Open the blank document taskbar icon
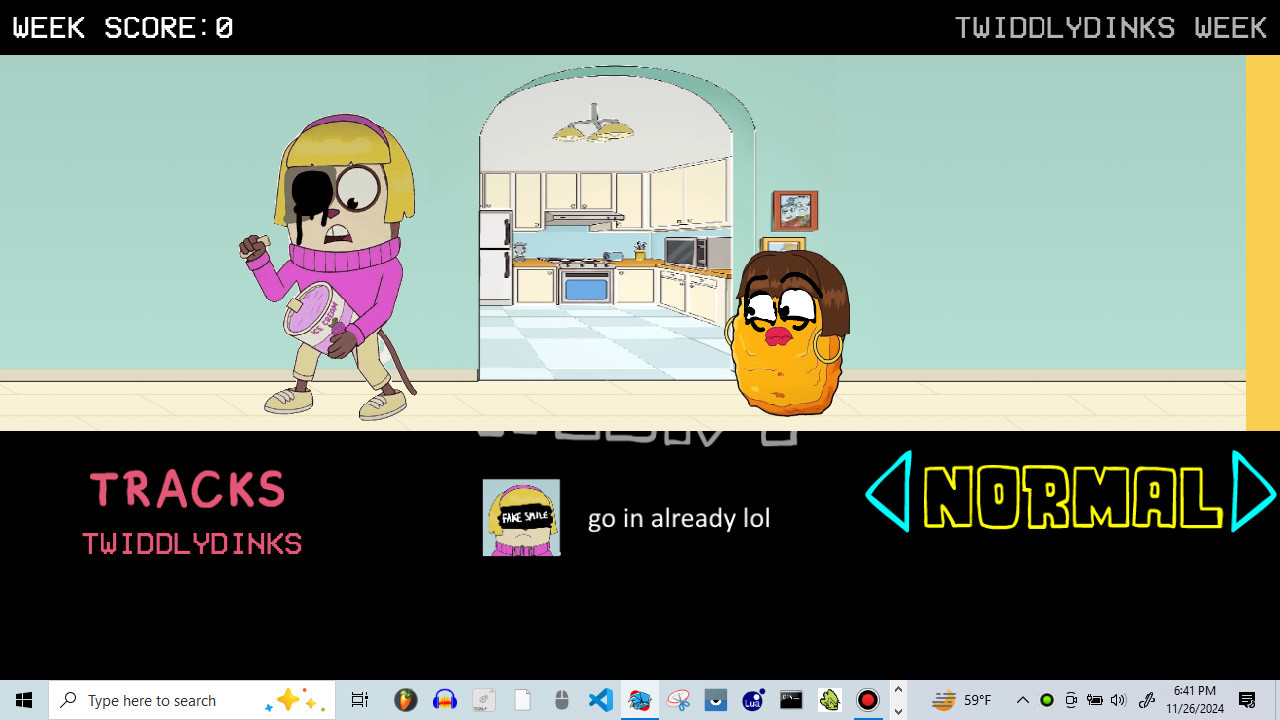 (x=522, y=700)
